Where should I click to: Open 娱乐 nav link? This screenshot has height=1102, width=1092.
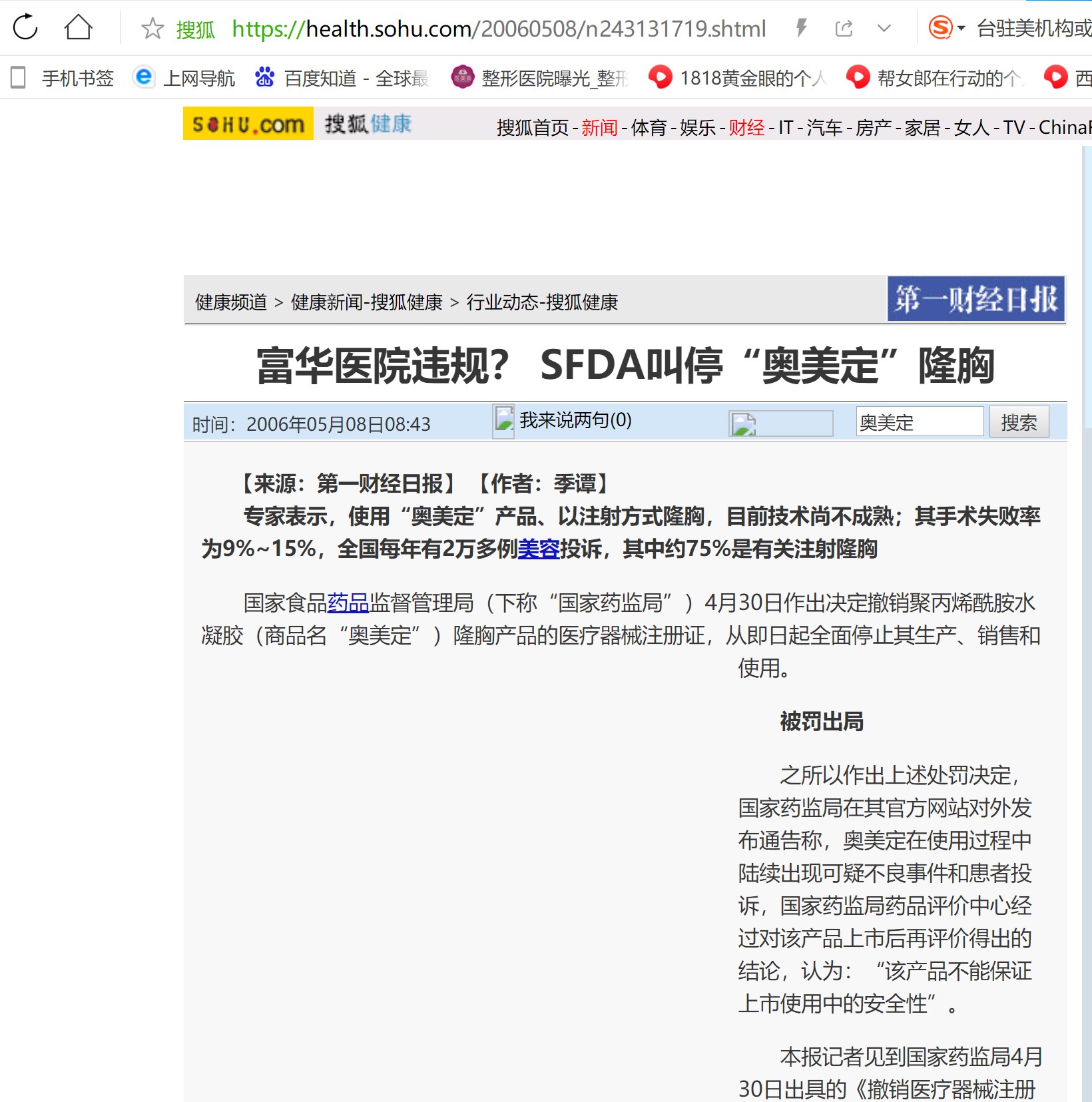click(x=698, y=127)
